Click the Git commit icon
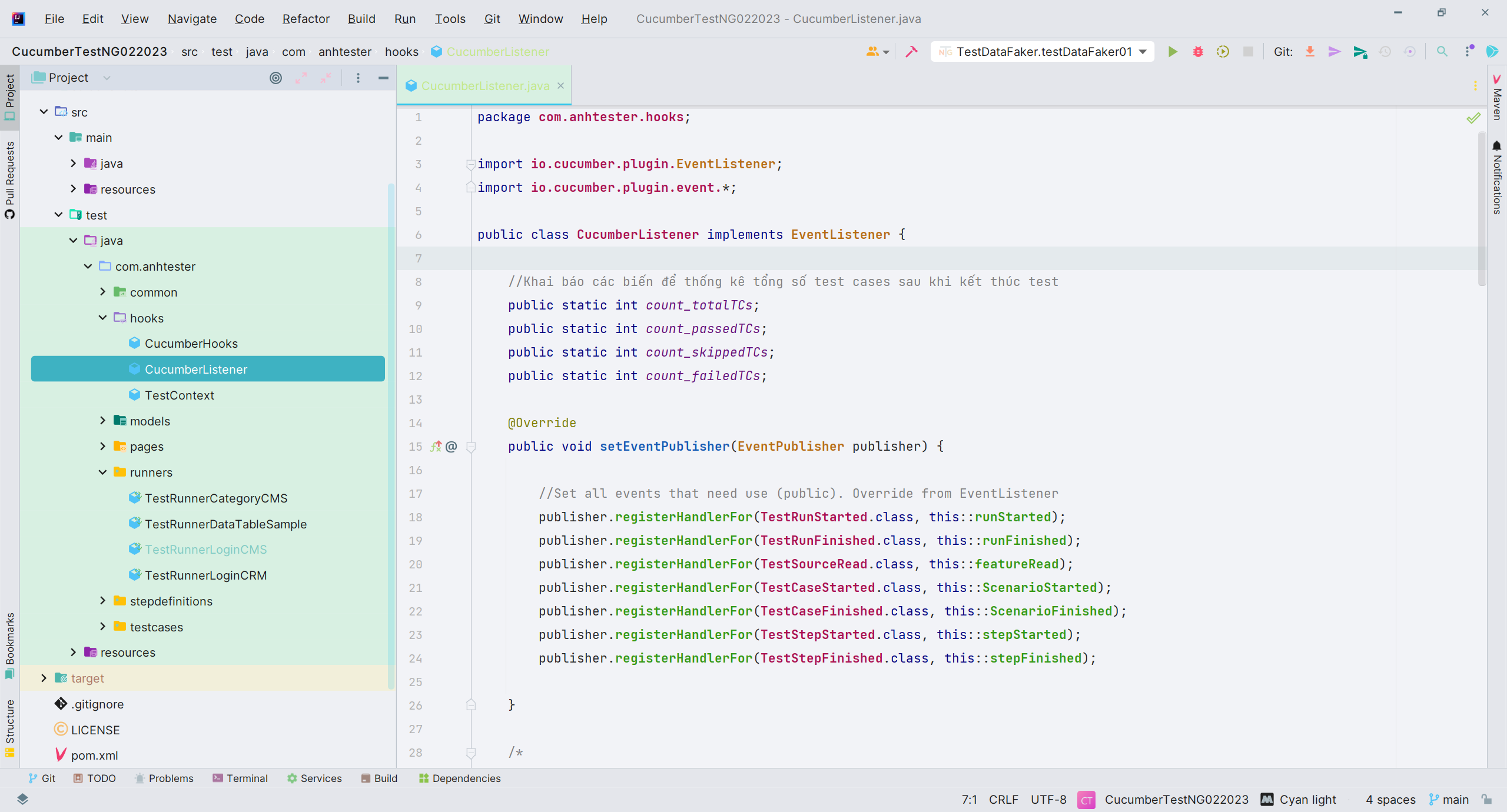This screenshot has height=812, width=1507. click(1335, 52)
